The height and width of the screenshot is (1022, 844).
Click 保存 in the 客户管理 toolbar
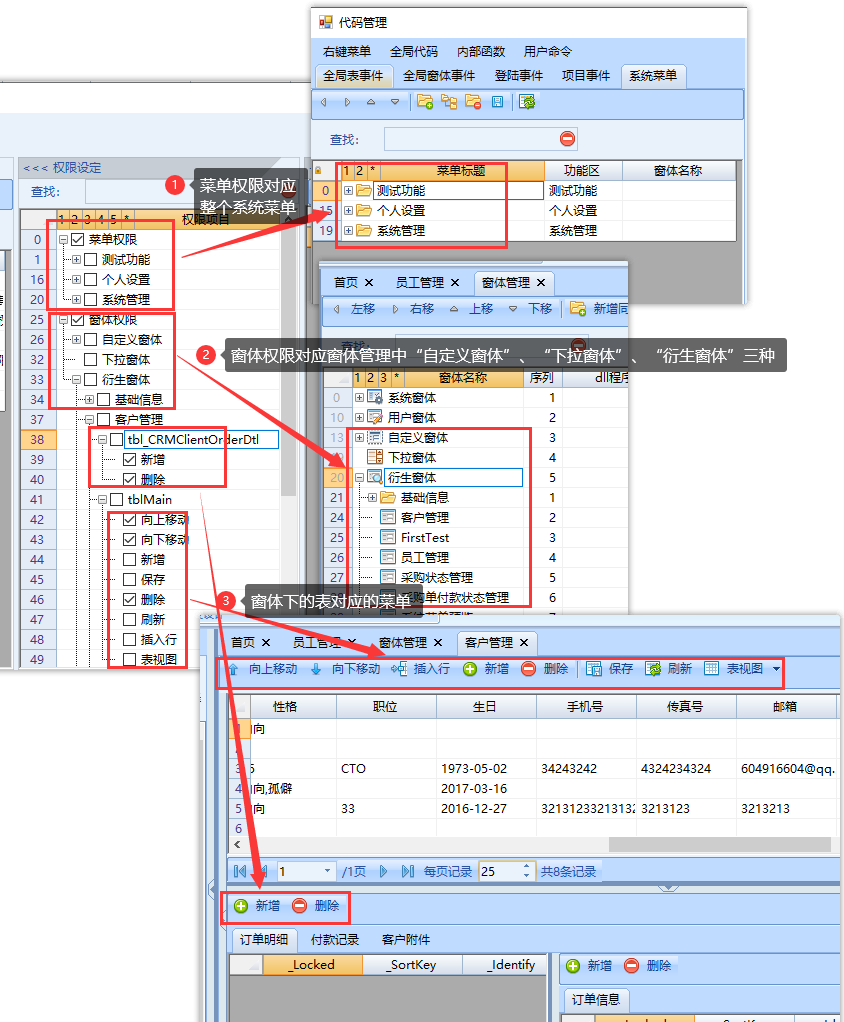tap(610, 669)
